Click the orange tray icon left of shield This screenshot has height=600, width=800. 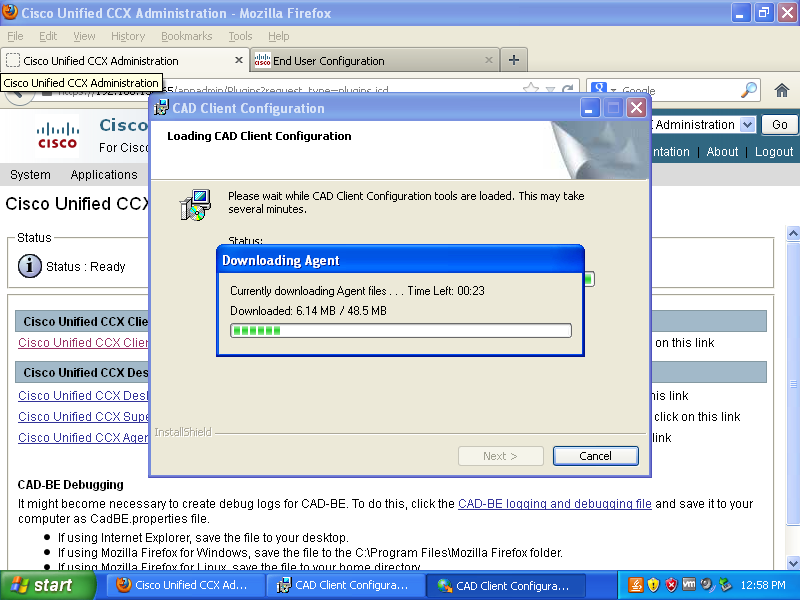click(636, 585)
